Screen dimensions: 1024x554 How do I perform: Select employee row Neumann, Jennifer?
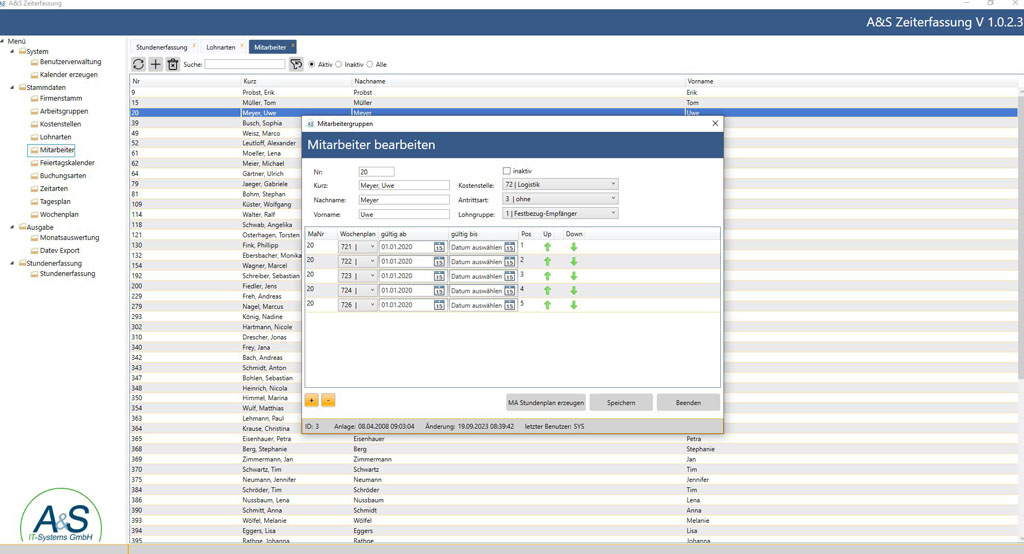(573, 480)
